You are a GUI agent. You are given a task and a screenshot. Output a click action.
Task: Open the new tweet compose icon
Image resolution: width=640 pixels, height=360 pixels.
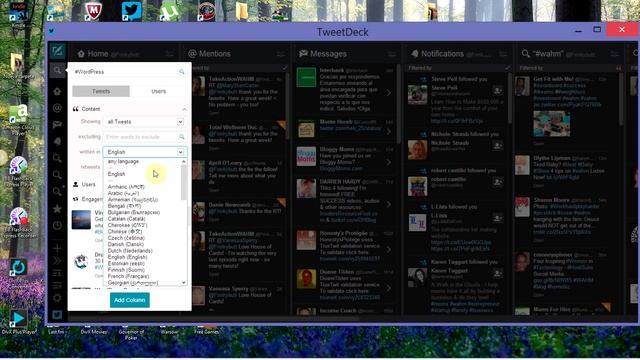pos(57,51)
